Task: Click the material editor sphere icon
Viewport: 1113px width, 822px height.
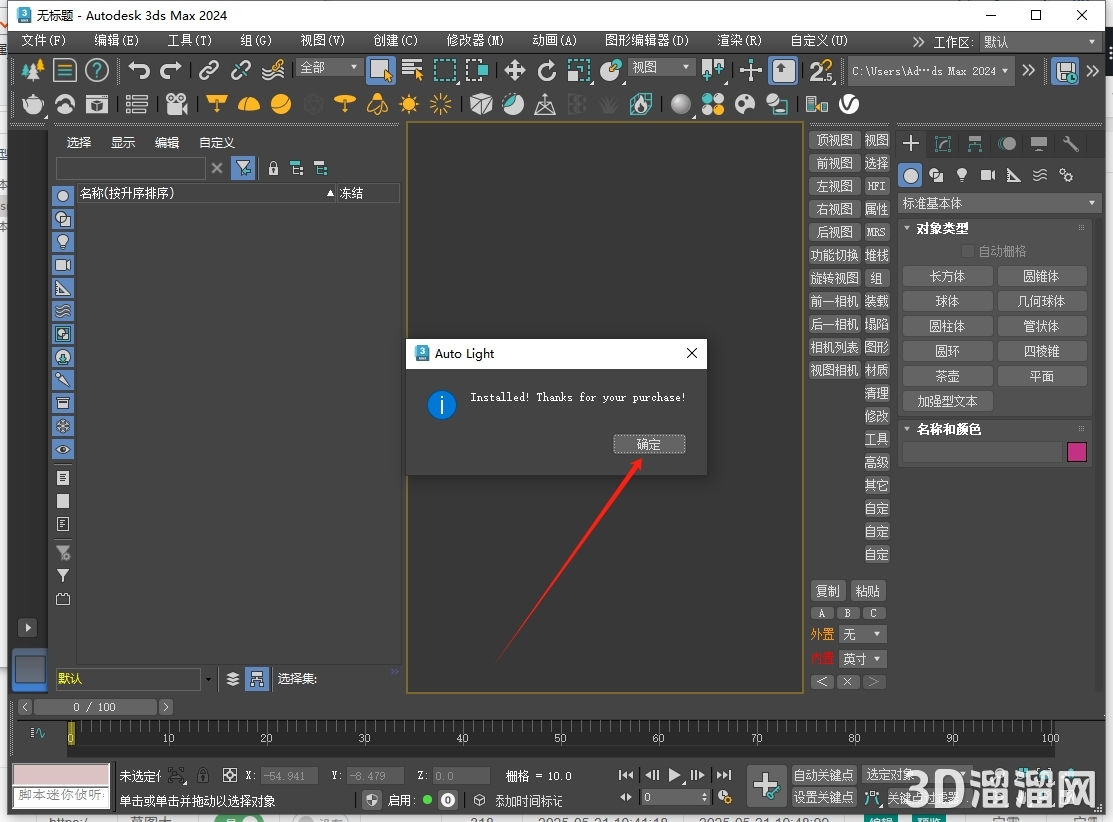Action: tap(681, 105)
